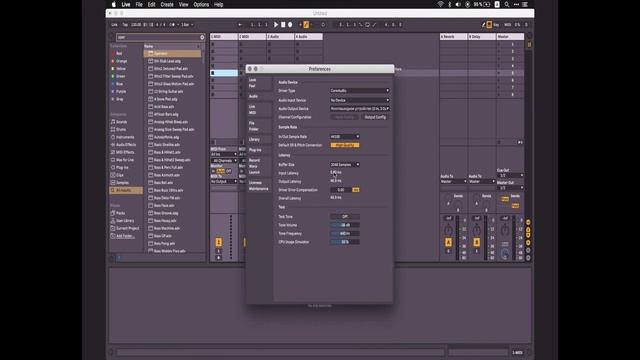Open the Audio Input Device dropdown

[360, 100]
